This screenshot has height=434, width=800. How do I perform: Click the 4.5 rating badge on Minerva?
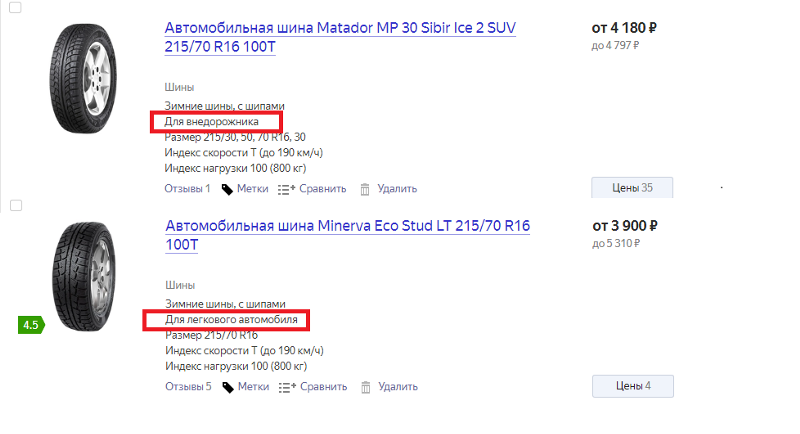pos(31,325)
